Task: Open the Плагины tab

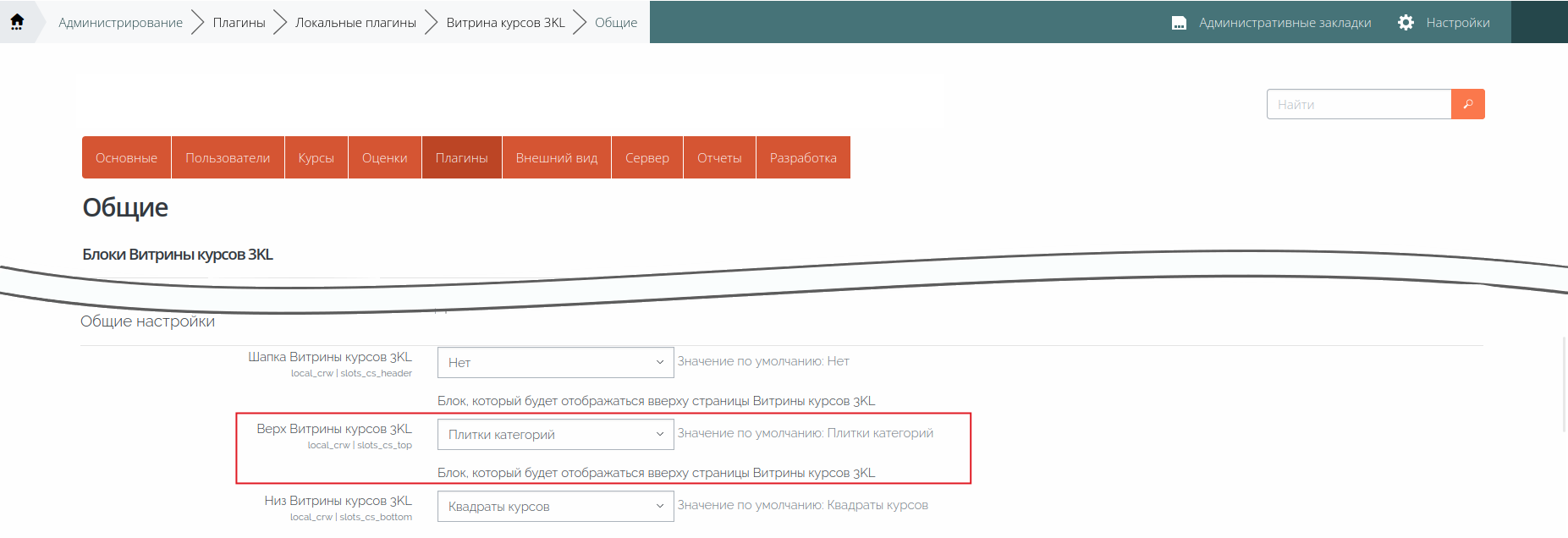Action: [461, 158]
